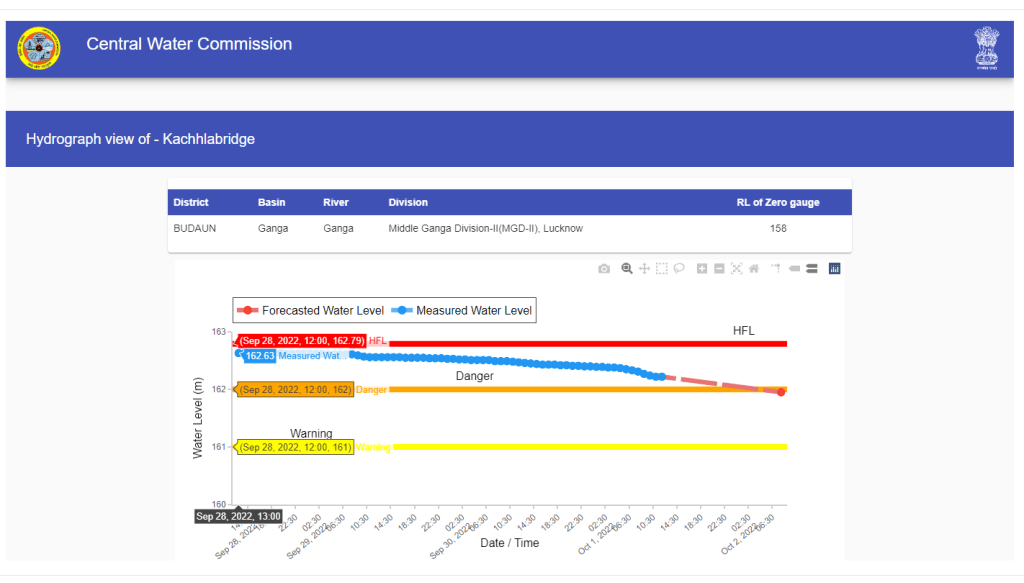This screenshot has height=583, width=1024.
Task: Click the Zoom out minus icon
Action: 719,268
